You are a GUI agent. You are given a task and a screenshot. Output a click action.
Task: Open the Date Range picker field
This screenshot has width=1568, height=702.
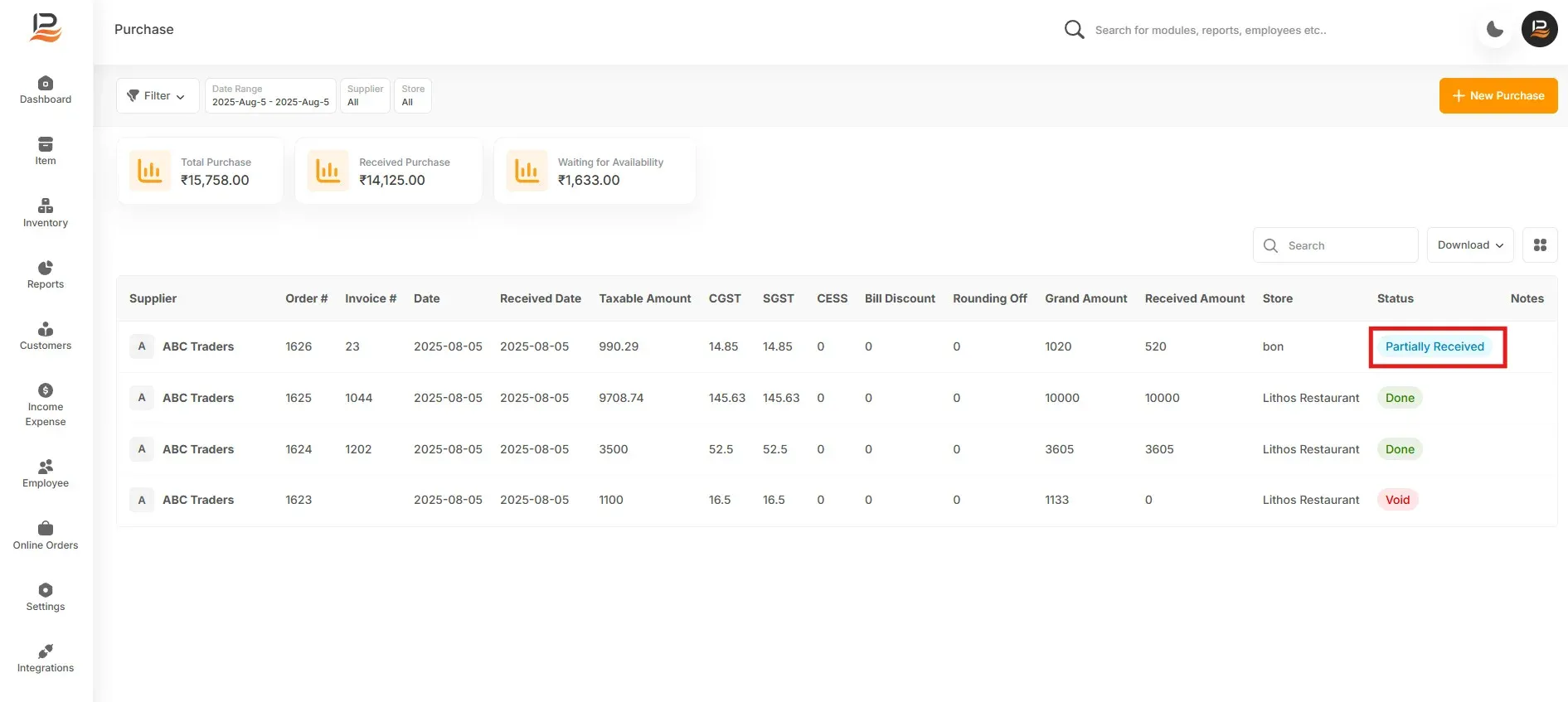(x=270, y=96)
